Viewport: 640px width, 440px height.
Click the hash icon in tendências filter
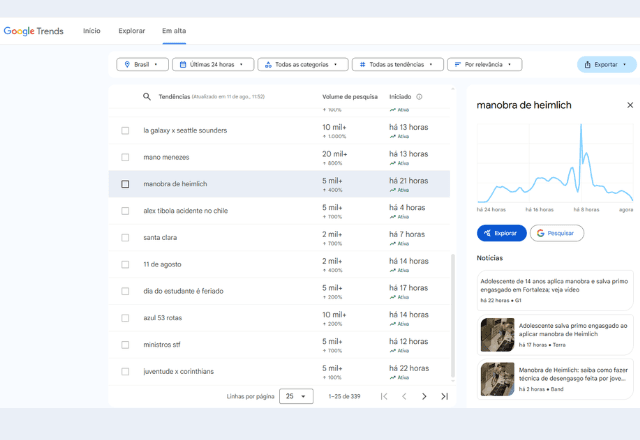[x=362, y=64]
